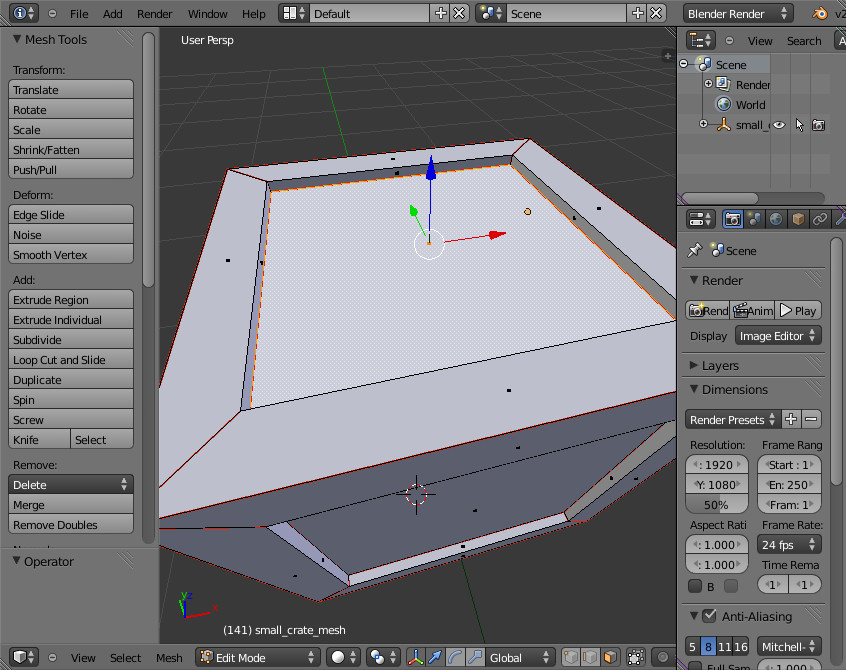Open the File menu
Image resolution: width=846 pixels, height=670 pixels.
point(79,13)
